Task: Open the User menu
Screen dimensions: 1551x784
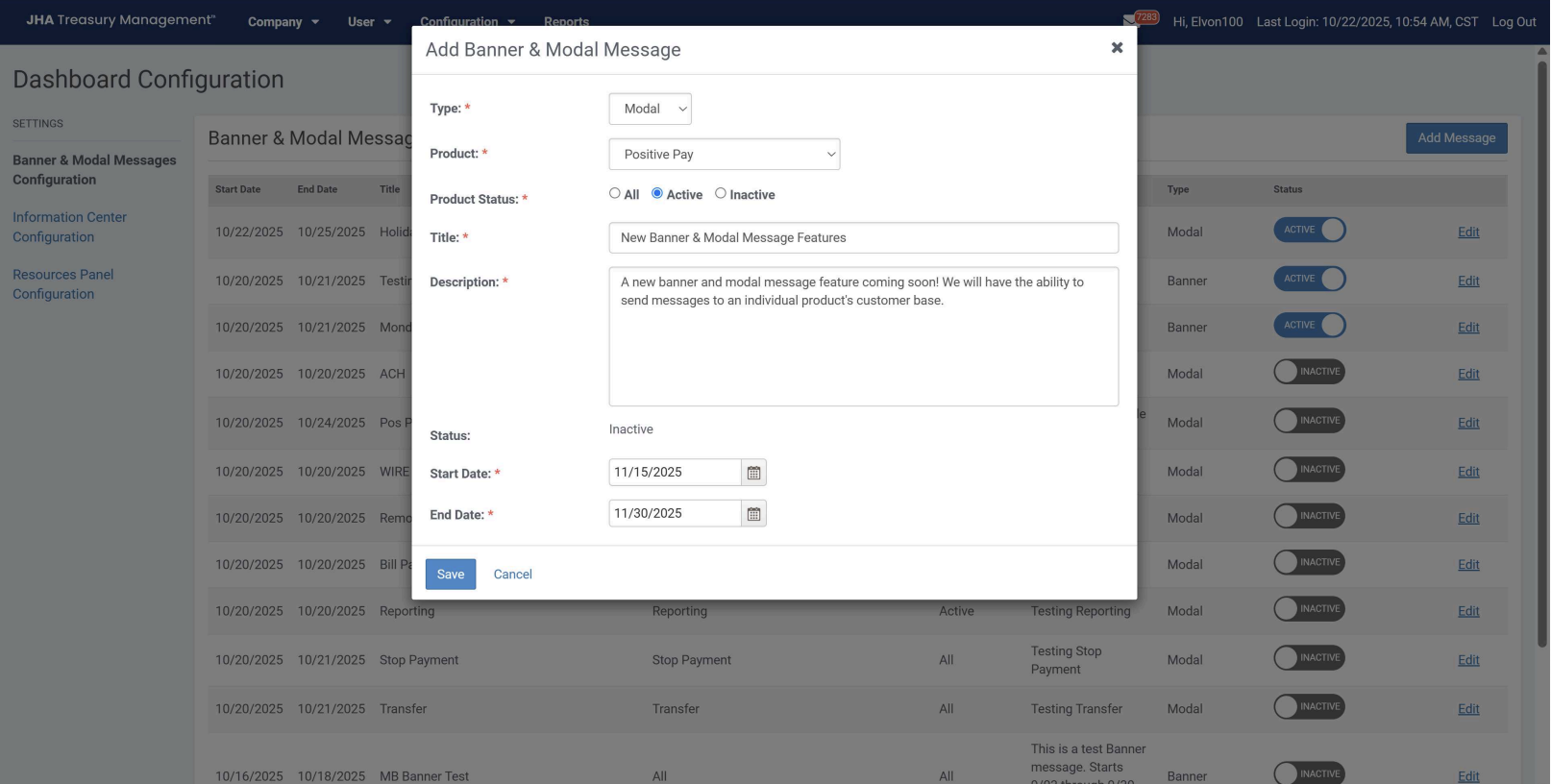Action: (x=369, y=22)
